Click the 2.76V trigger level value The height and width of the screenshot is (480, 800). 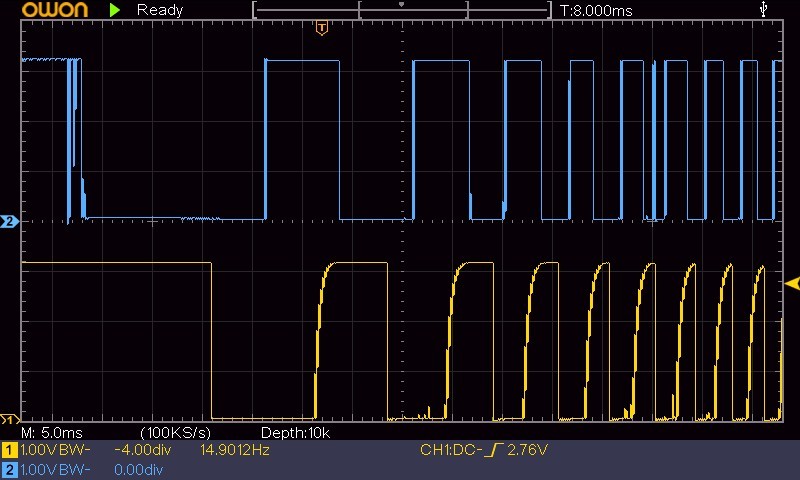(527, 450)
